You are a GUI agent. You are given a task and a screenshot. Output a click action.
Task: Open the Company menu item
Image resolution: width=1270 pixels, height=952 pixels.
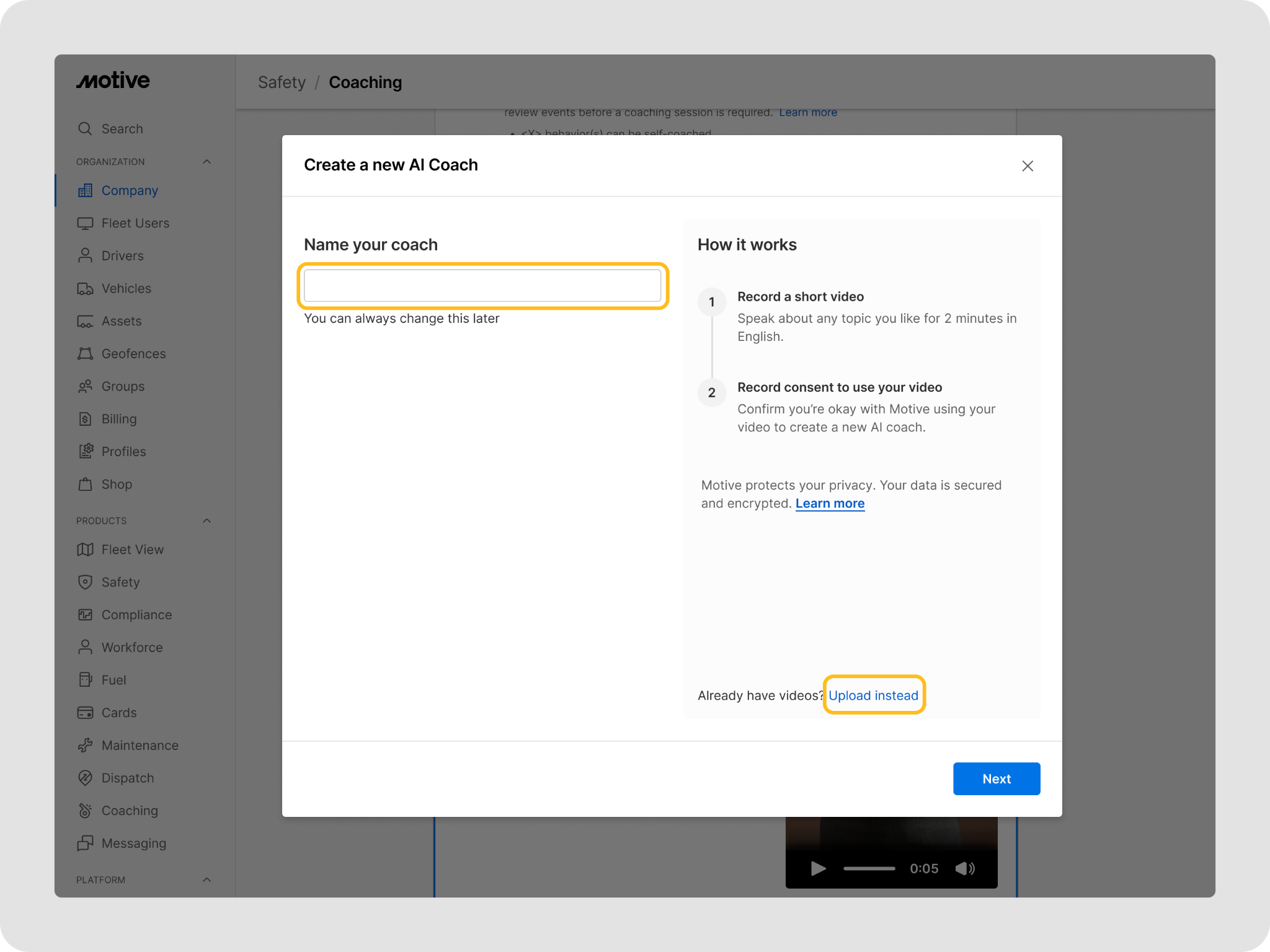(x=130, y=190)
